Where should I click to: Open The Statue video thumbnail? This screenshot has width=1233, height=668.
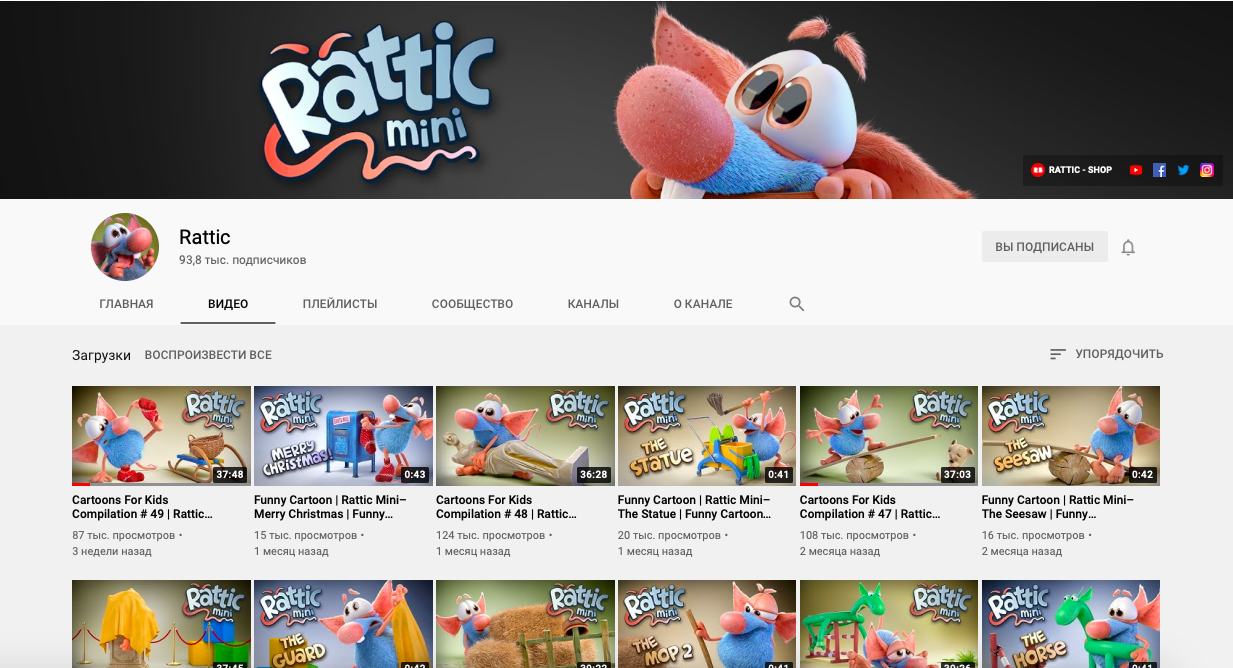point(707,435)
